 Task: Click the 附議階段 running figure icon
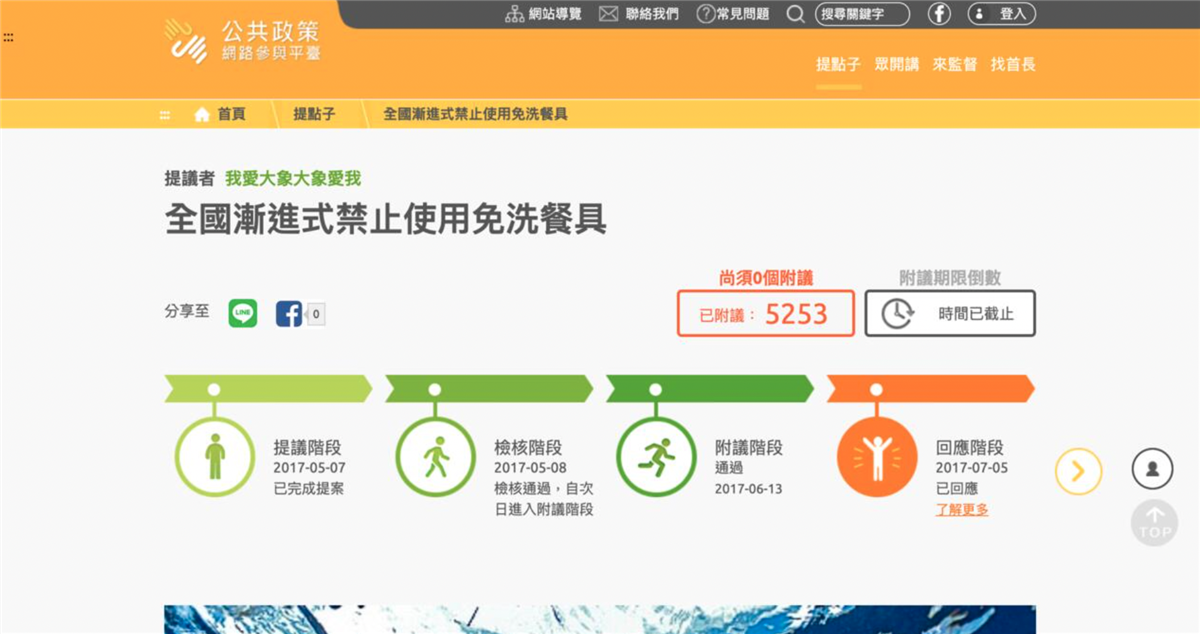(657, 456)
